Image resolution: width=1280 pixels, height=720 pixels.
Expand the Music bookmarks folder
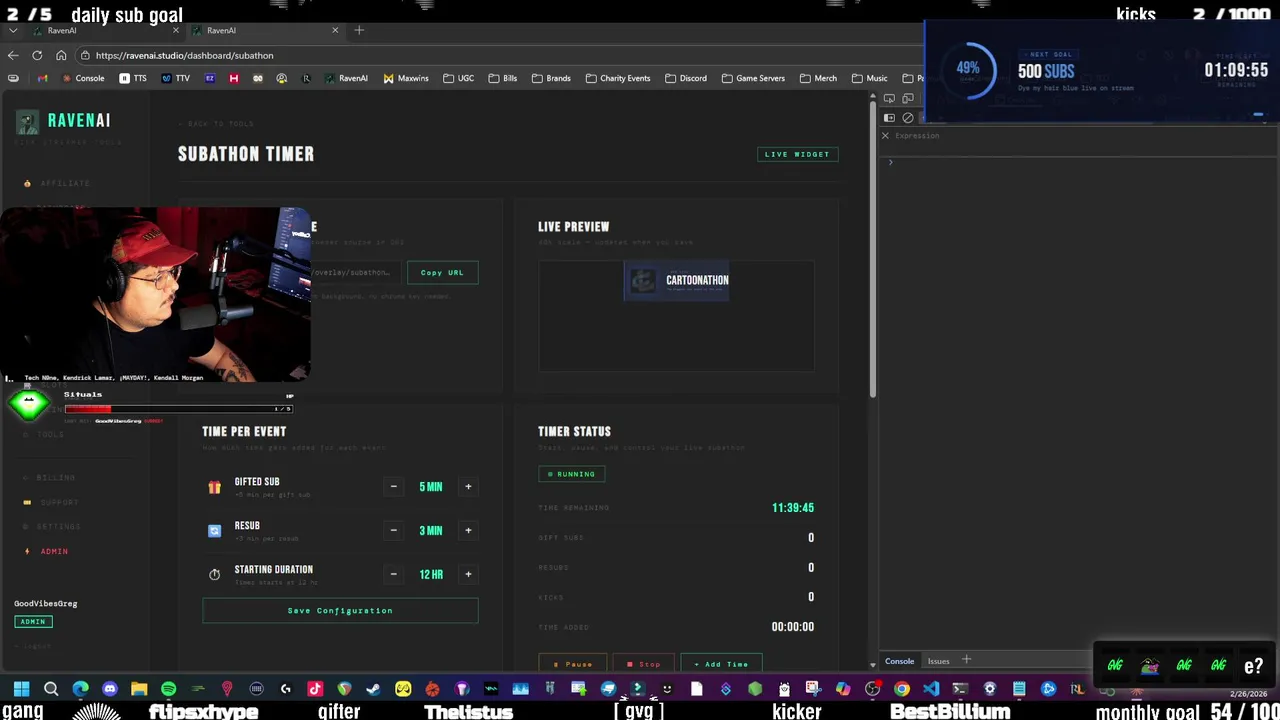pos(869,78)
